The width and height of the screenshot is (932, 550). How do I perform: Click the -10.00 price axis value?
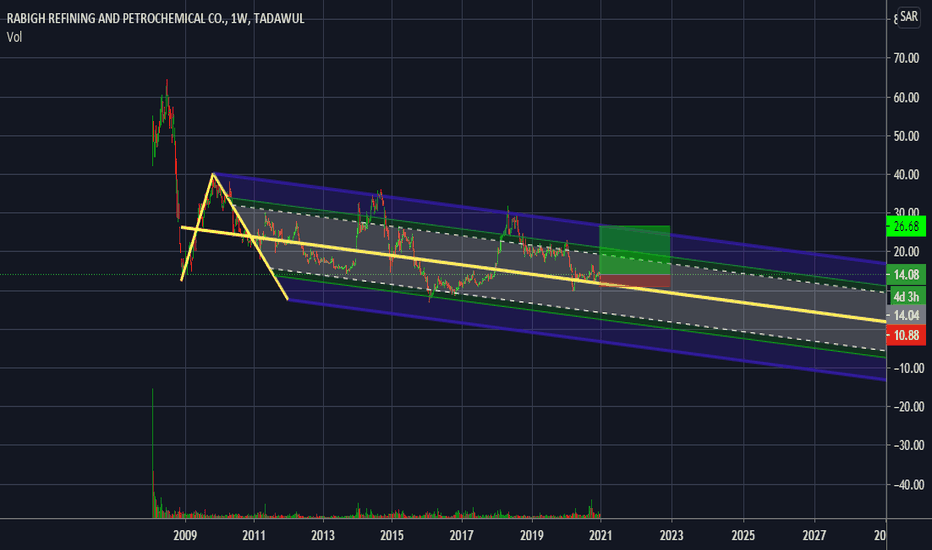click(909, 369)
